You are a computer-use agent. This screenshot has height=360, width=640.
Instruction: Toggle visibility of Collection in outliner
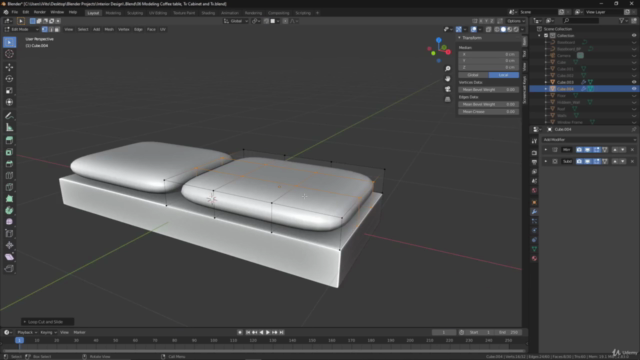click(x=634, y=36)
